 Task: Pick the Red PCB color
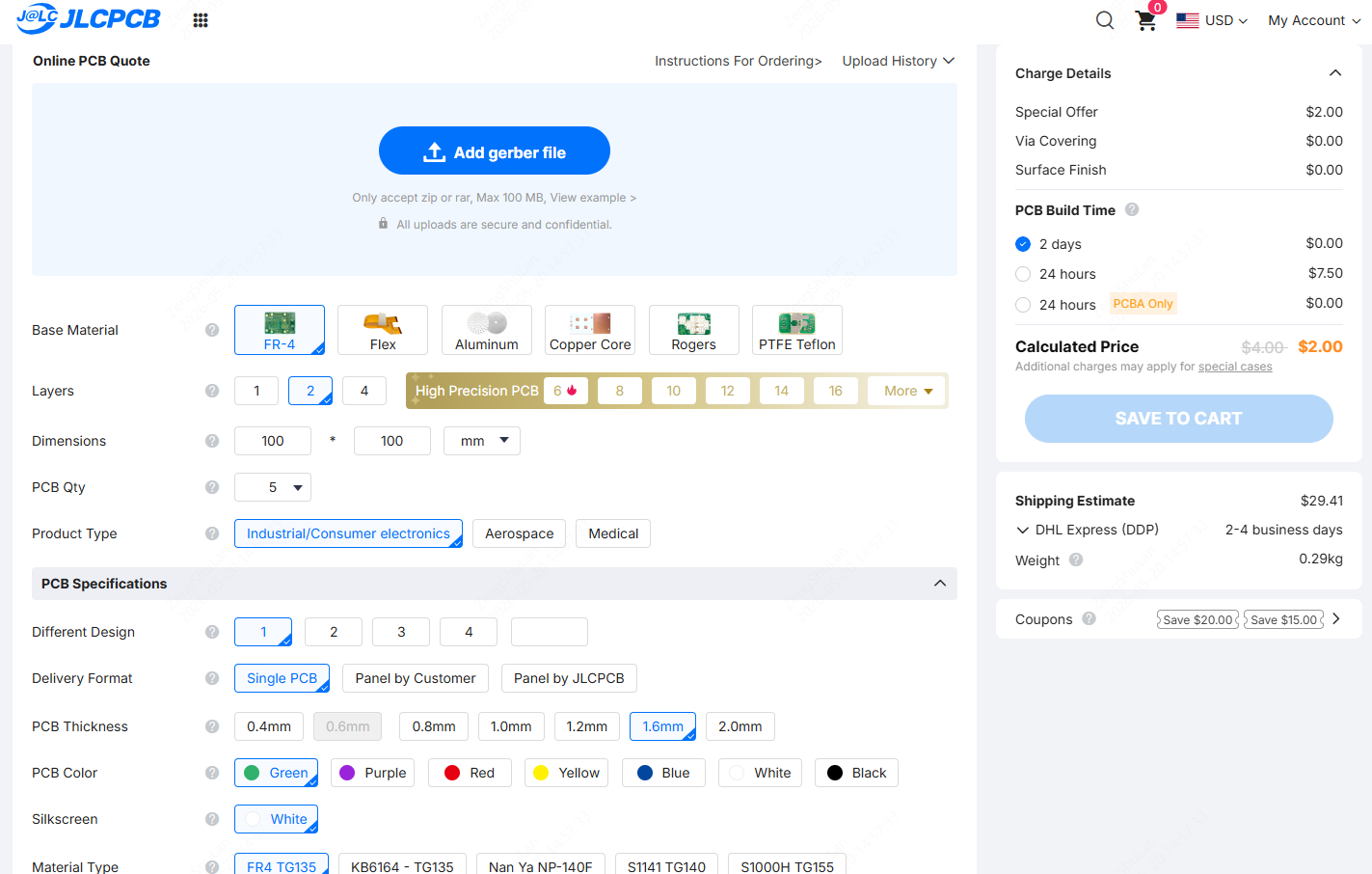[470, 773]
